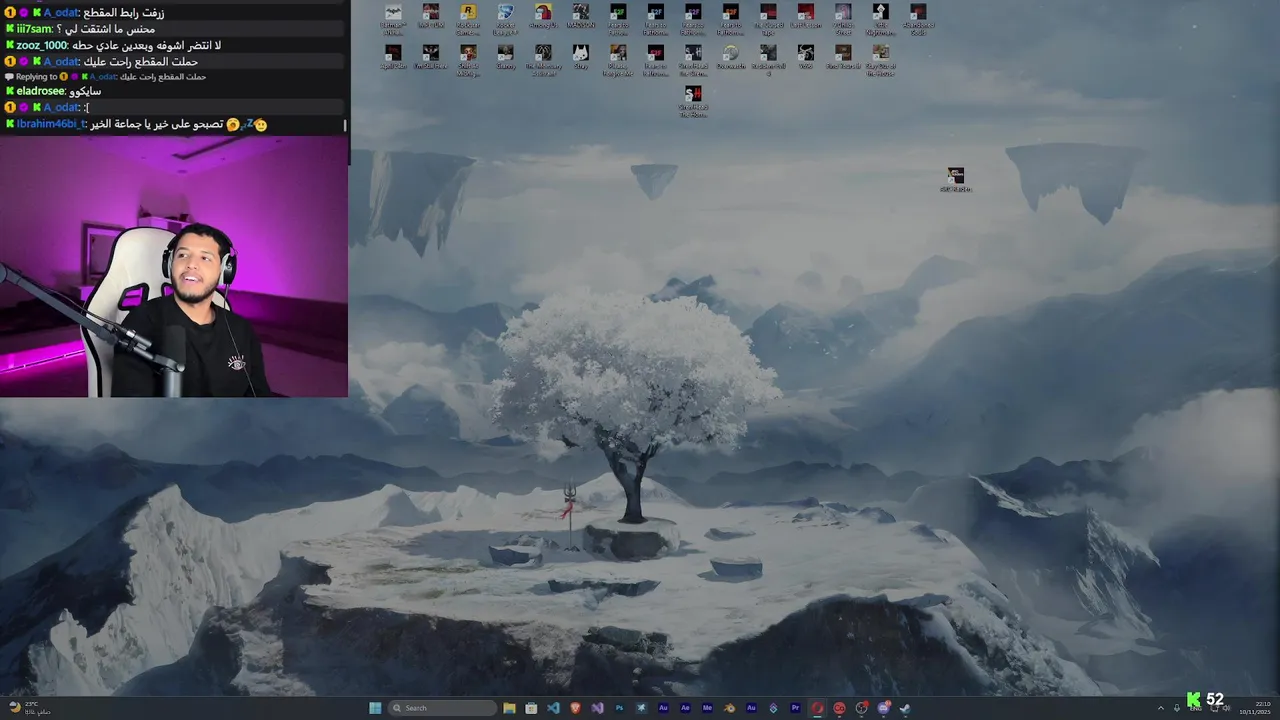Launch Visual Studio purple taskbar icon

pos(597,708)
